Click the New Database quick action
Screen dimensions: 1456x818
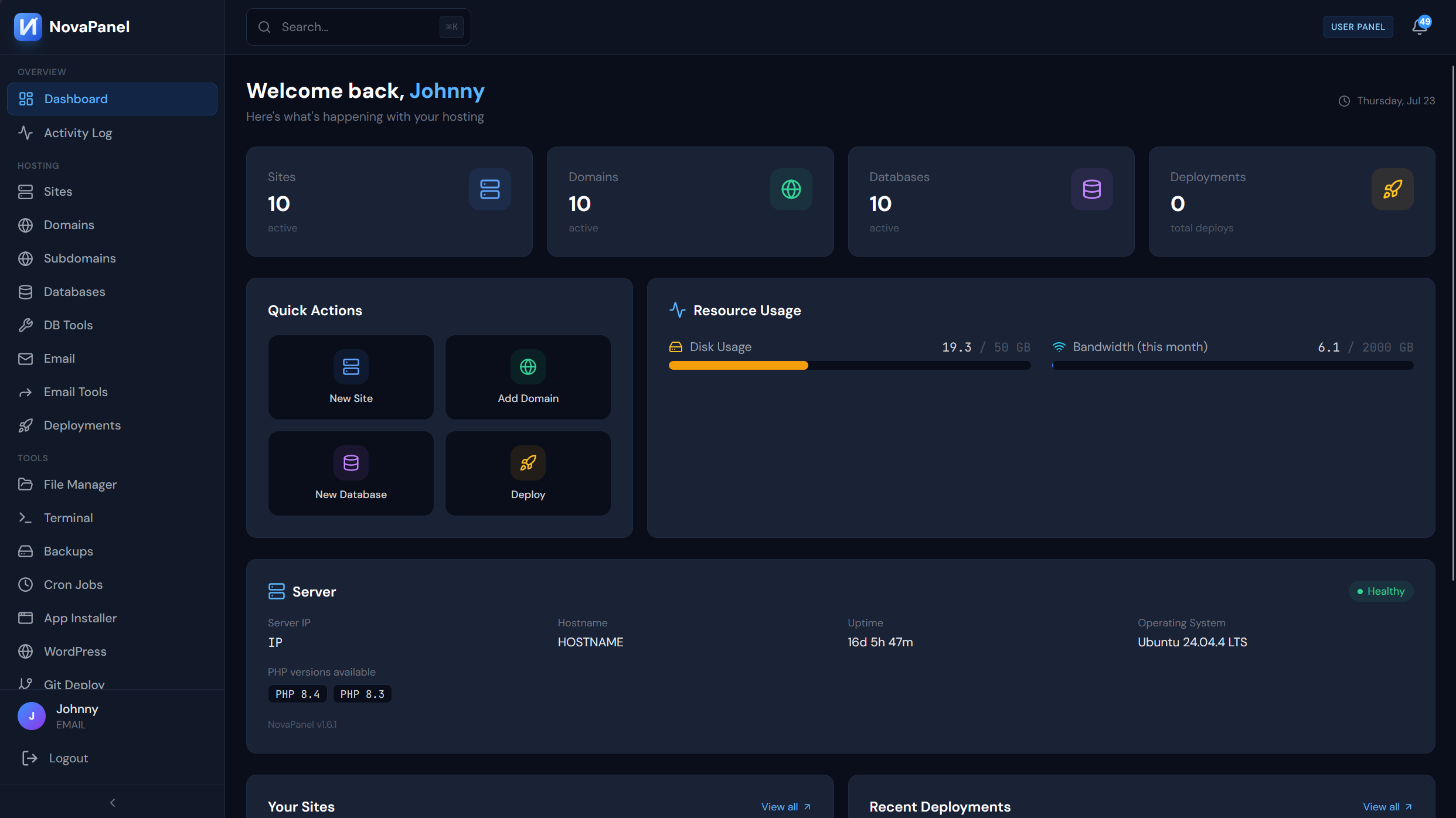tap(351, 473)
